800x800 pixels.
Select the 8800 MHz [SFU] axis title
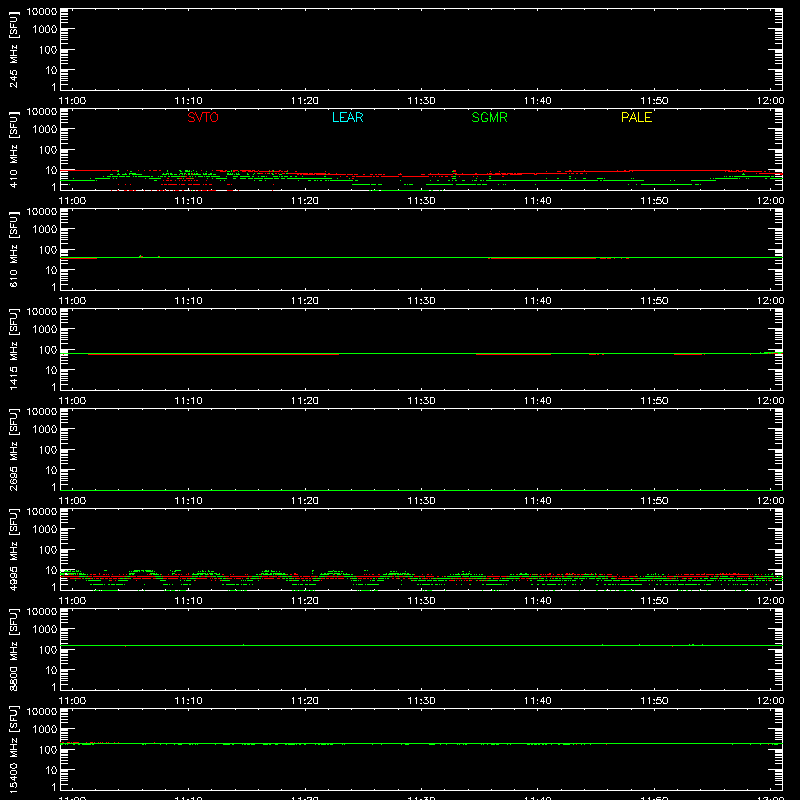pos(13,650)
